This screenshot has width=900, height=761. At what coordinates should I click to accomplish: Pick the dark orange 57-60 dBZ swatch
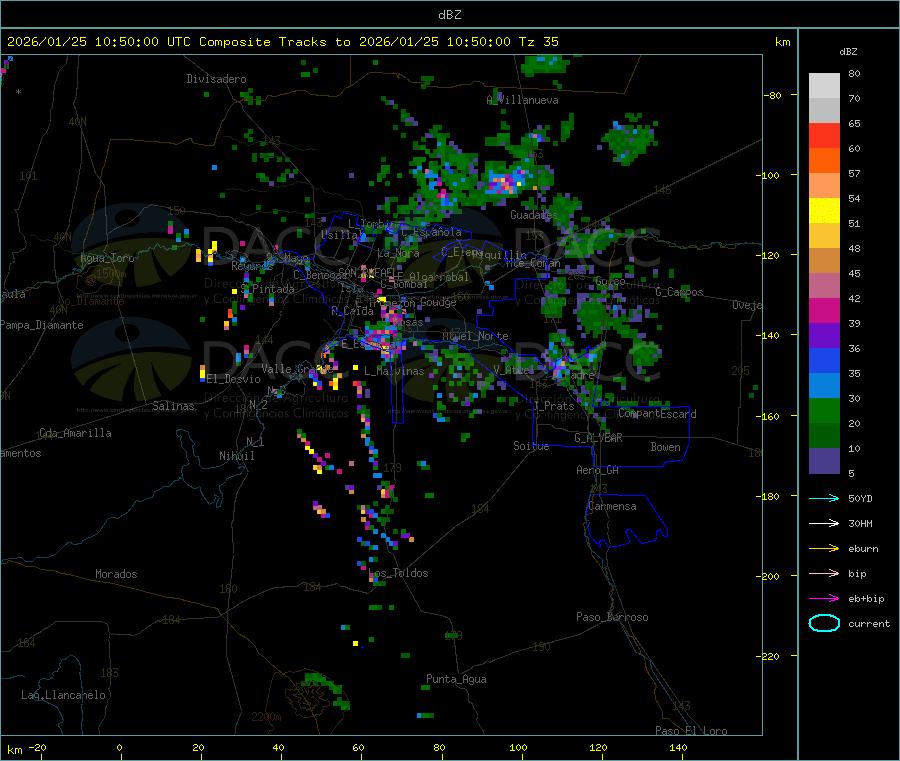(x=824, y=161)
